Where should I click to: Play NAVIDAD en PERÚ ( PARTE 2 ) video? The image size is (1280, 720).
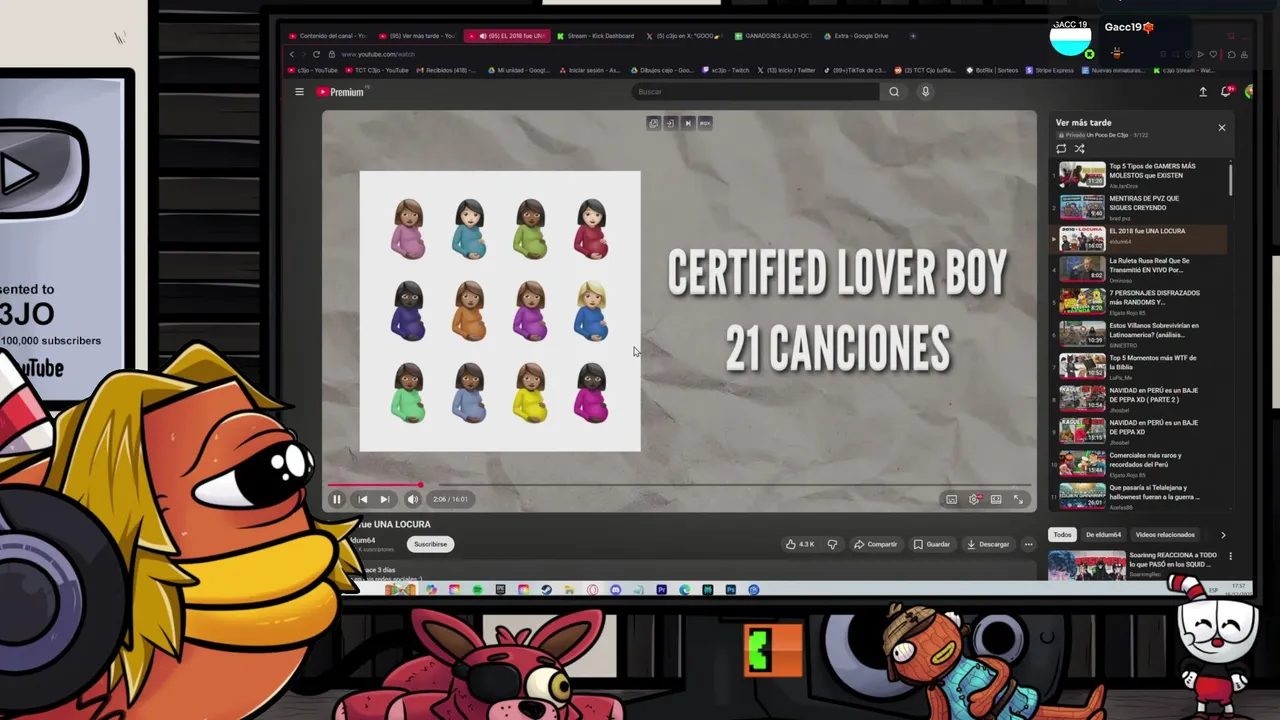click(1140, 397)
